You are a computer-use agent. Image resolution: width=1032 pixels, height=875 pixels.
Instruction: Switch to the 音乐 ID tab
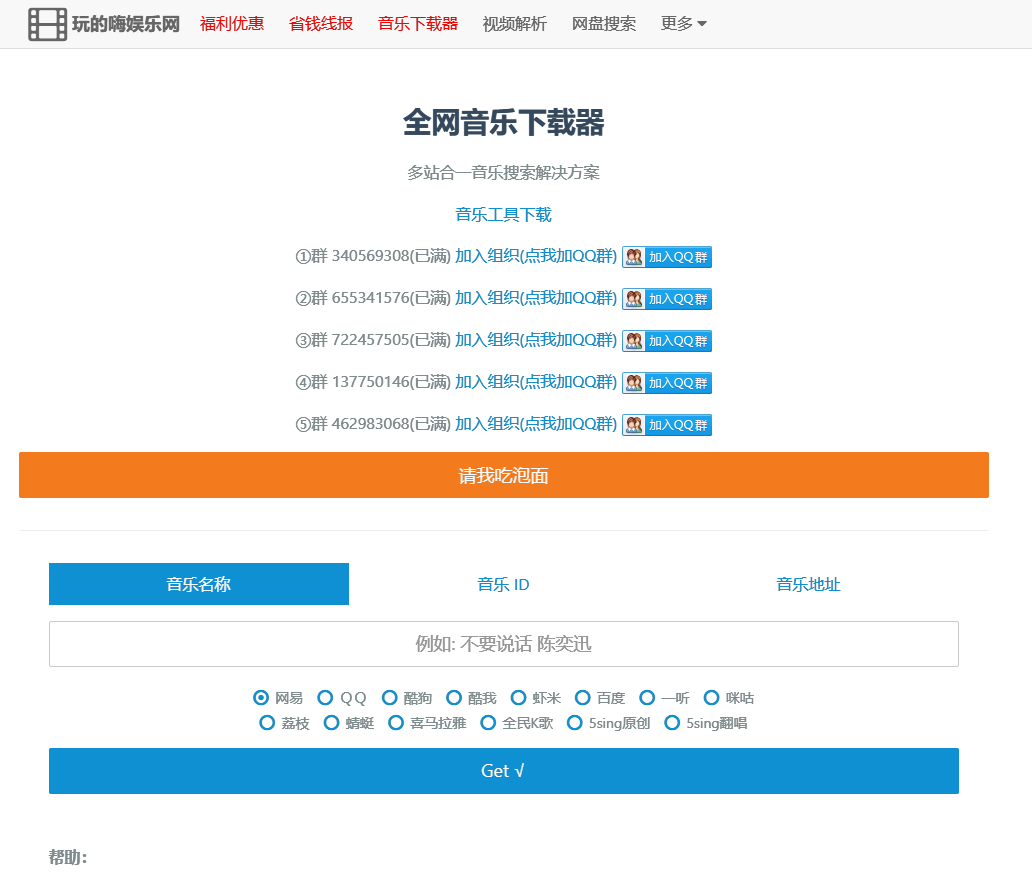[503, 585]
